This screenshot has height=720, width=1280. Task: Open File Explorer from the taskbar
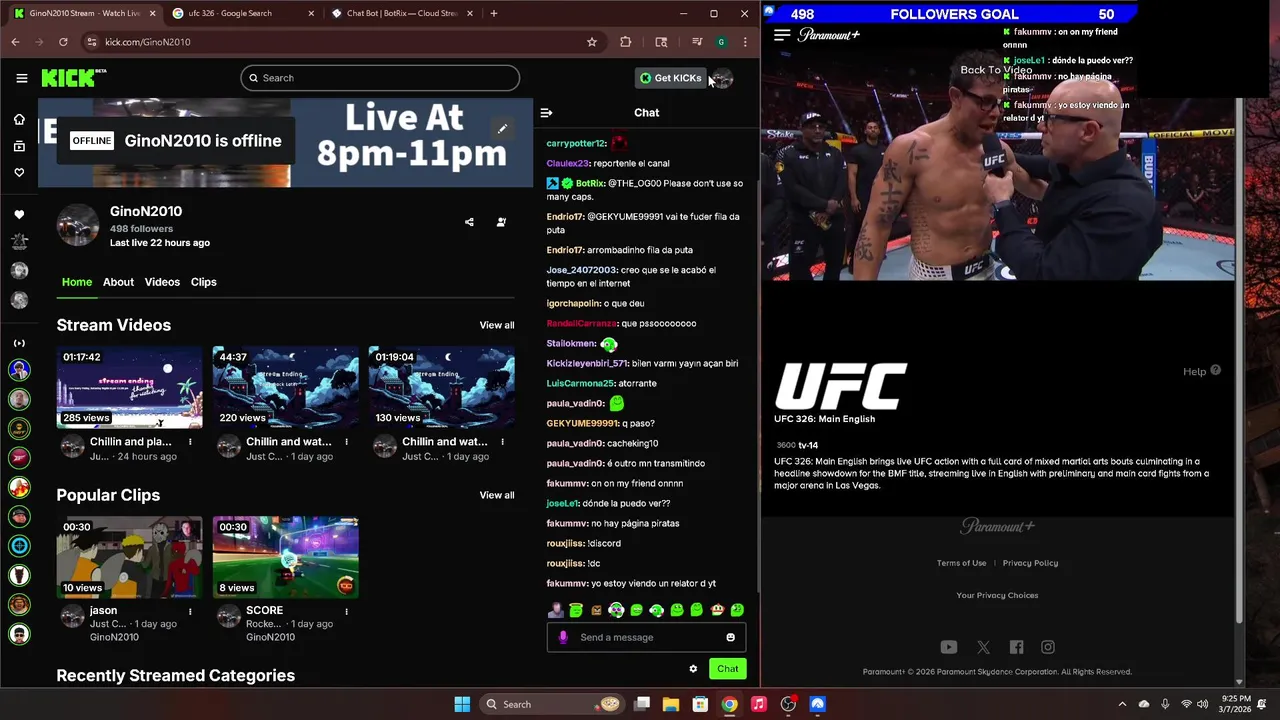(x=671, y=704)
